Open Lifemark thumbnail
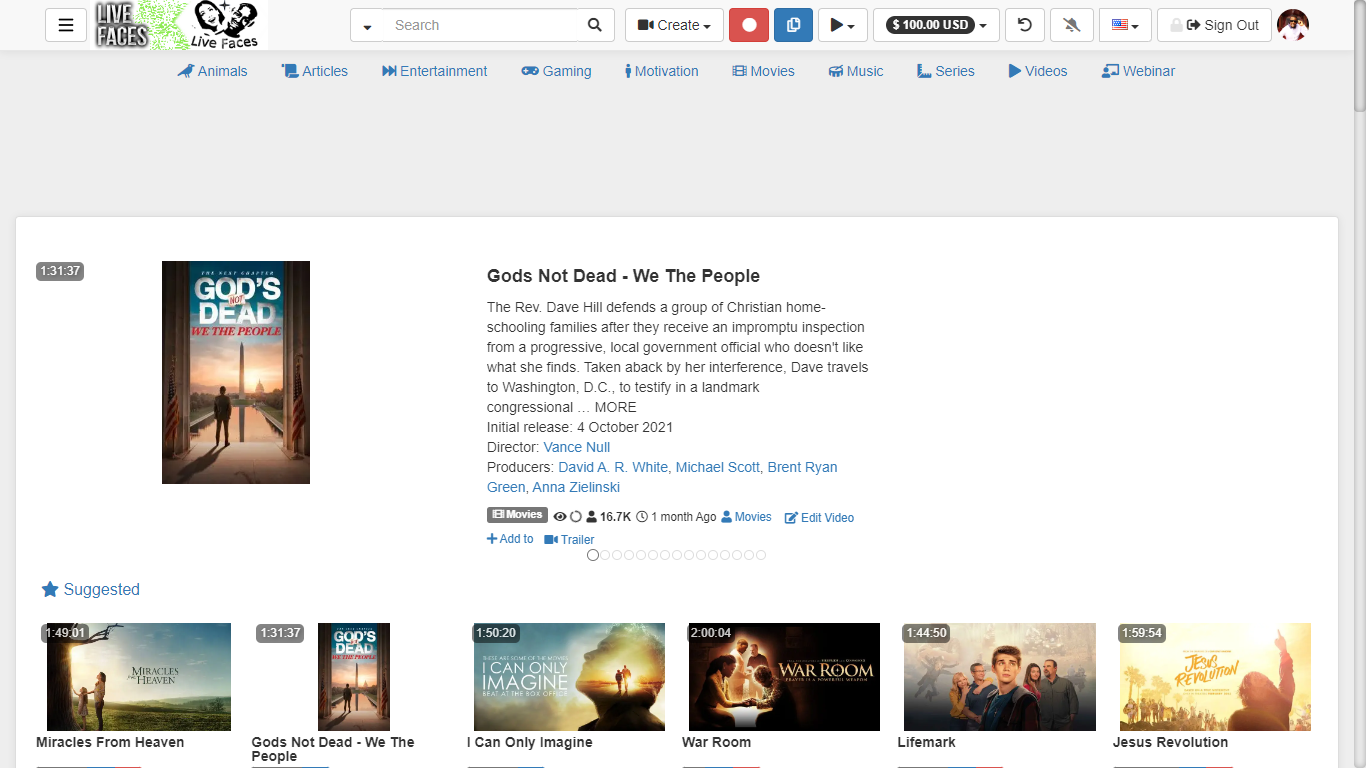This screenshot has height=768, width=1366. [x=1000, y=677]
